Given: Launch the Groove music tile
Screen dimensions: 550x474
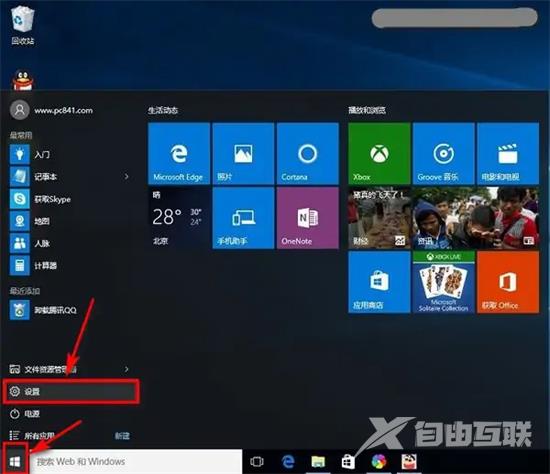Looking at the screenshot, I should (443, 154).
